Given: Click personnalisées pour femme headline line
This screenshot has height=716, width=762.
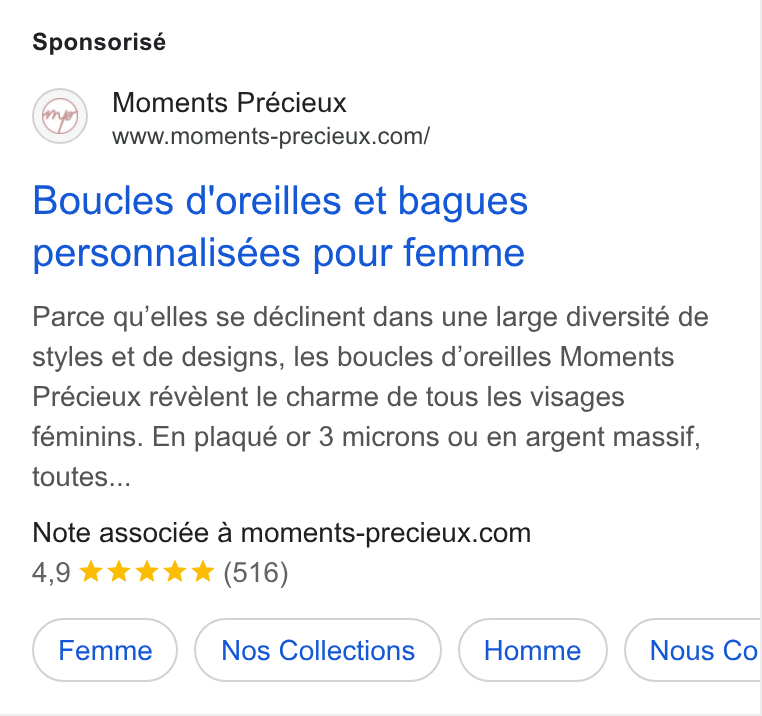Looking at the screenshot, I should pos(278,253).
